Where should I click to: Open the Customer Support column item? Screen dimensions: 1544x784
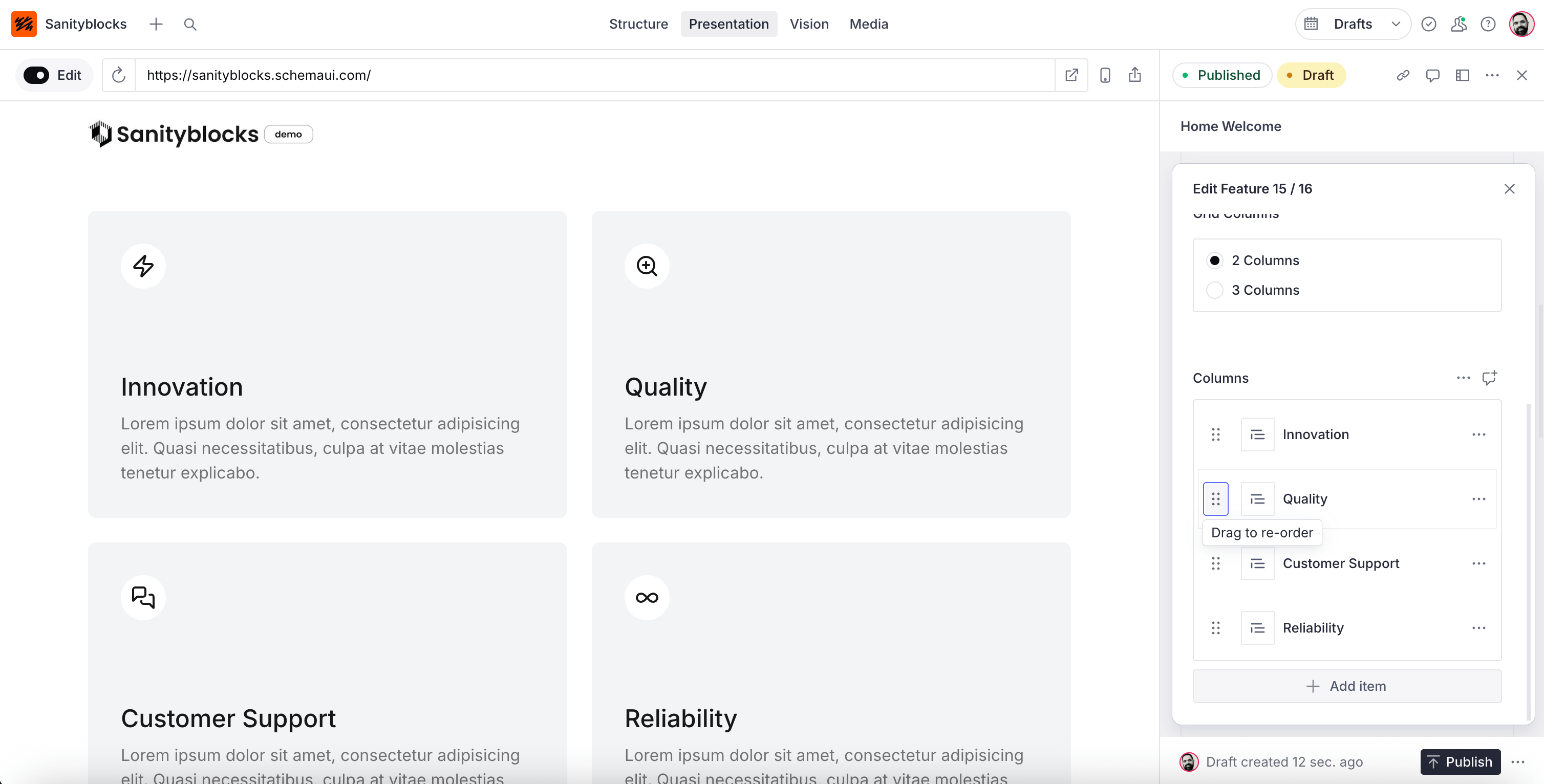[x=1340, y=563]
